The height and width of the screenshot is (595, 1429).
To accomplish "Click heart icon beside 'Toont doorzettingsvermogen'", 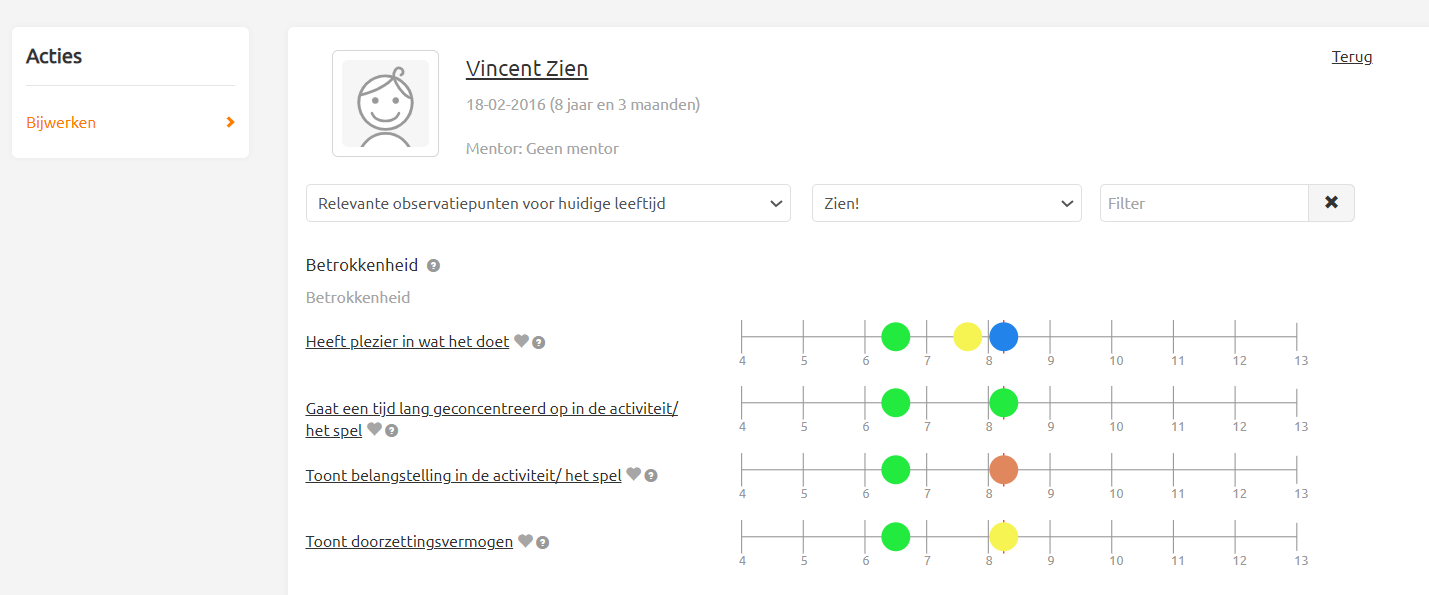I will pos(525,541).
